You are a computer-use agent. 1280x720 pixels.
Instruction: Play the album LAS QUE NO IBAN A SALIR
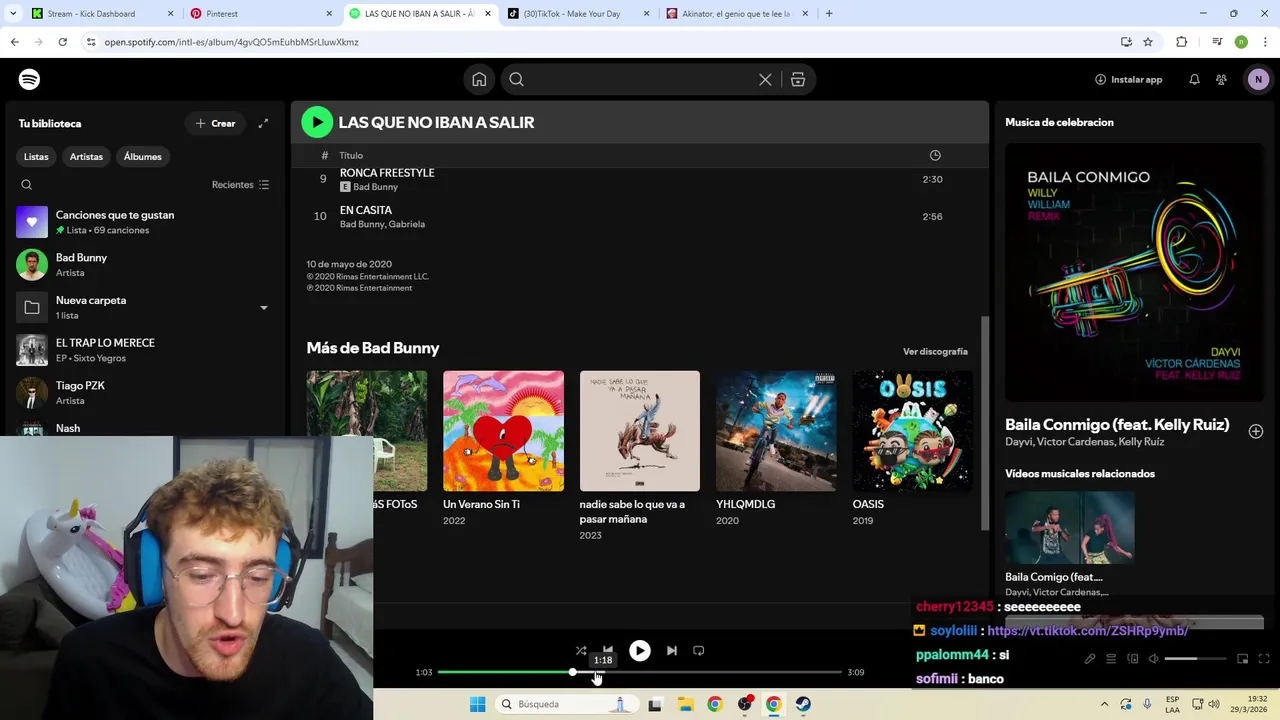[x=317, y=122]
